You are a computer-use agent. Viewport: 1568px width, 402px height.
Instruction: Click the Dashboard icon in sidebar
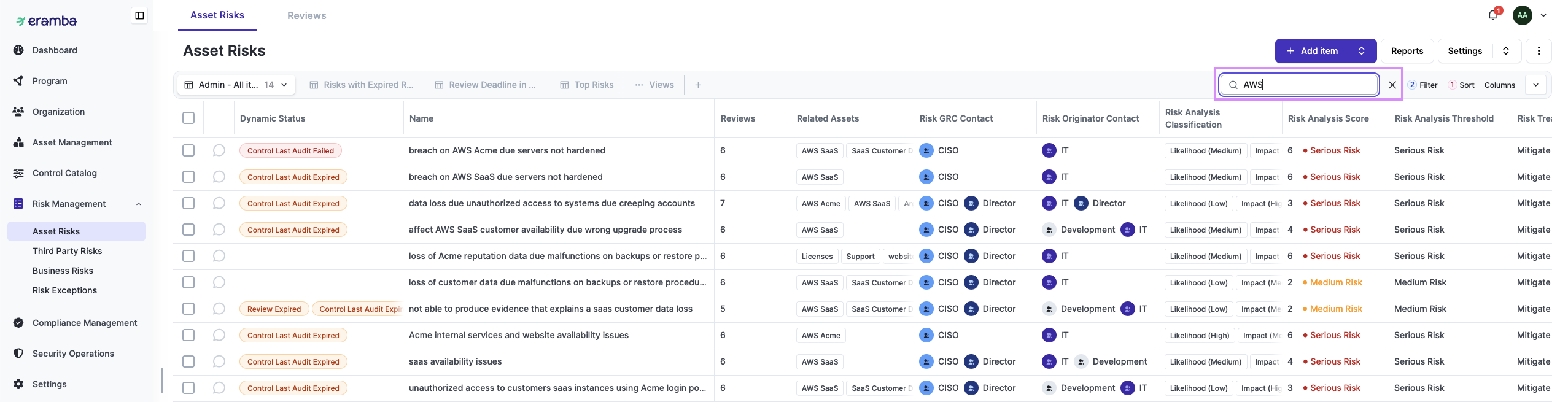[18, 50]
